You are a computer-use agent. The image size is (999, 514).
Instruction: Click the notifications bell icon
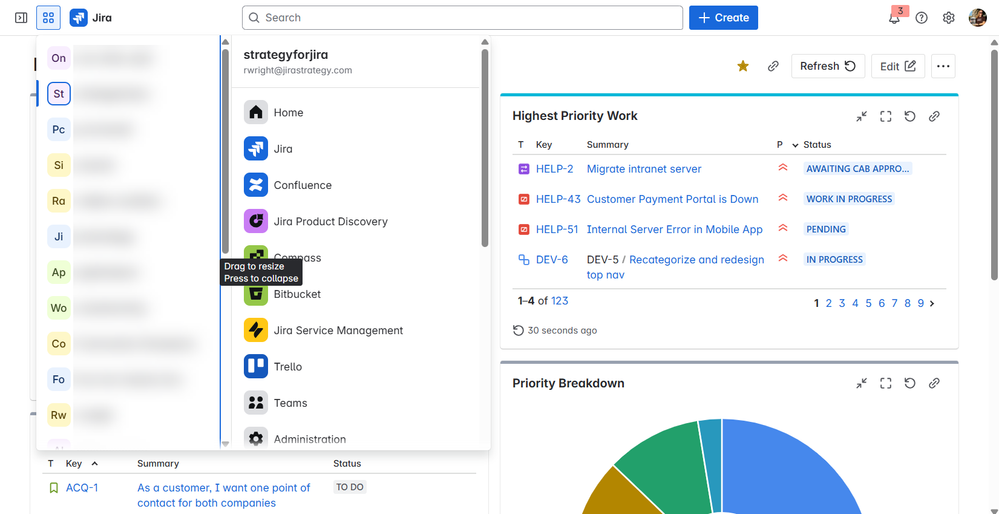point(894,18)
